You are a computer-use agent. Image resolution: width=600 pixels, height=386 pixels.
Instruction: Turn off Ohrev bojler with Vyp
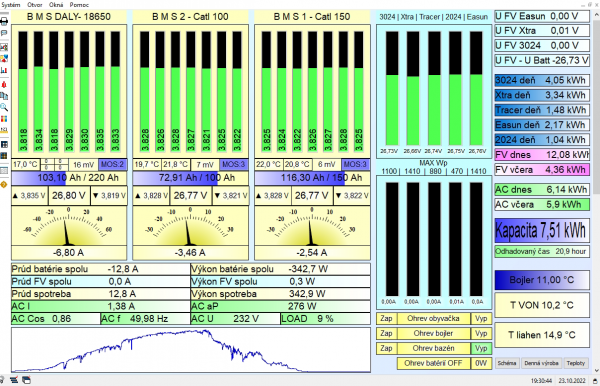tap(481, 333)
